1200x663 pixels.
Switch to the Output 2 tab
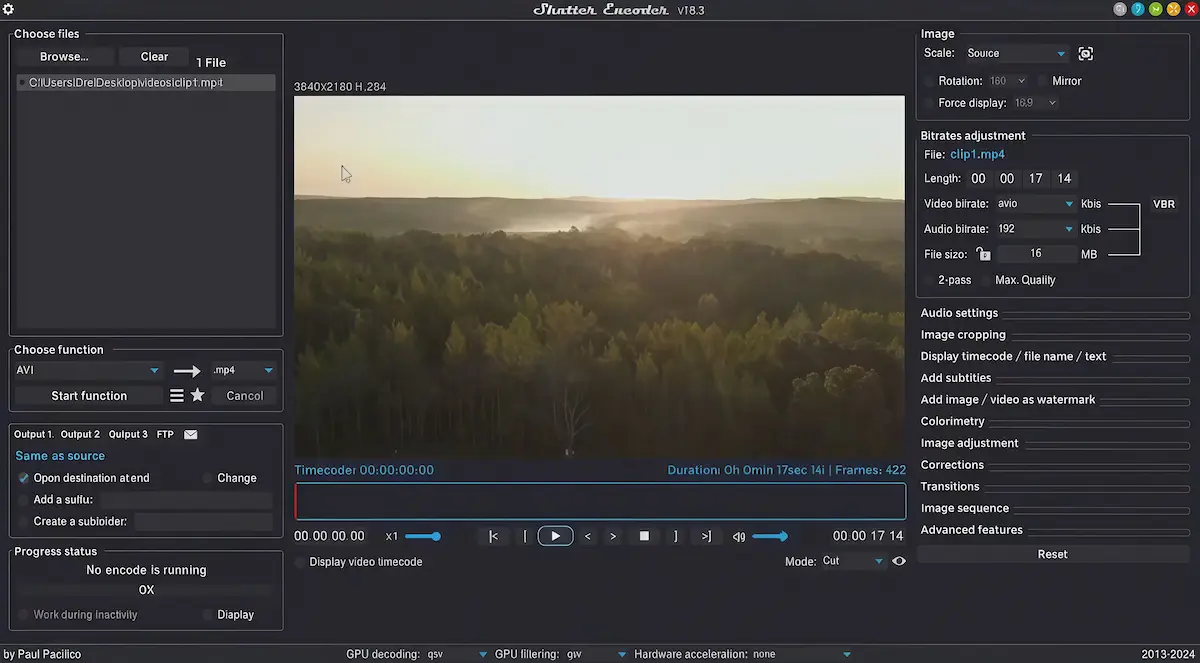pos(79,434)
